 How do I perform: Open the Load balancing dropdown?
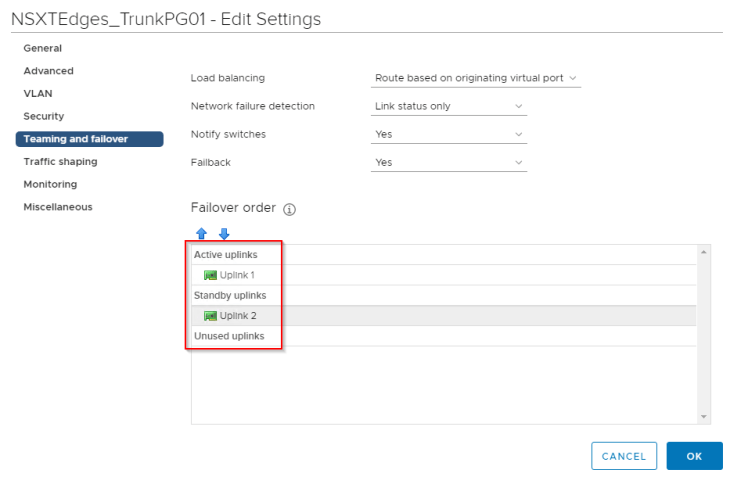tap(475, 78)
